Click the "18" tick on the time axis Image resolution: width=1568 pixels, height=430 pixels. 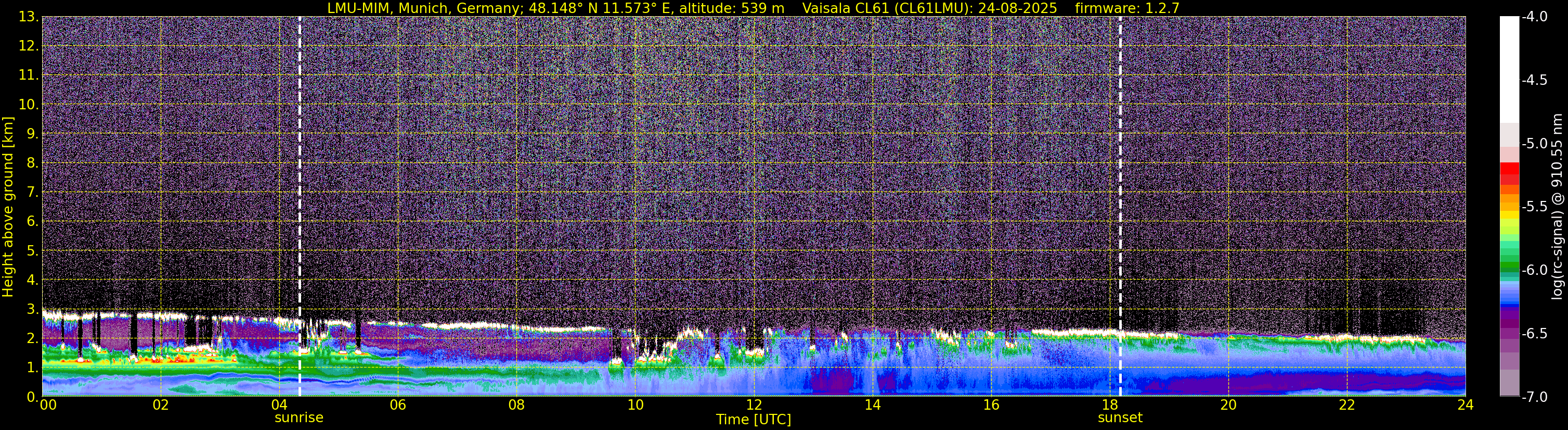pyautogui.click(x=1110, y=405)
